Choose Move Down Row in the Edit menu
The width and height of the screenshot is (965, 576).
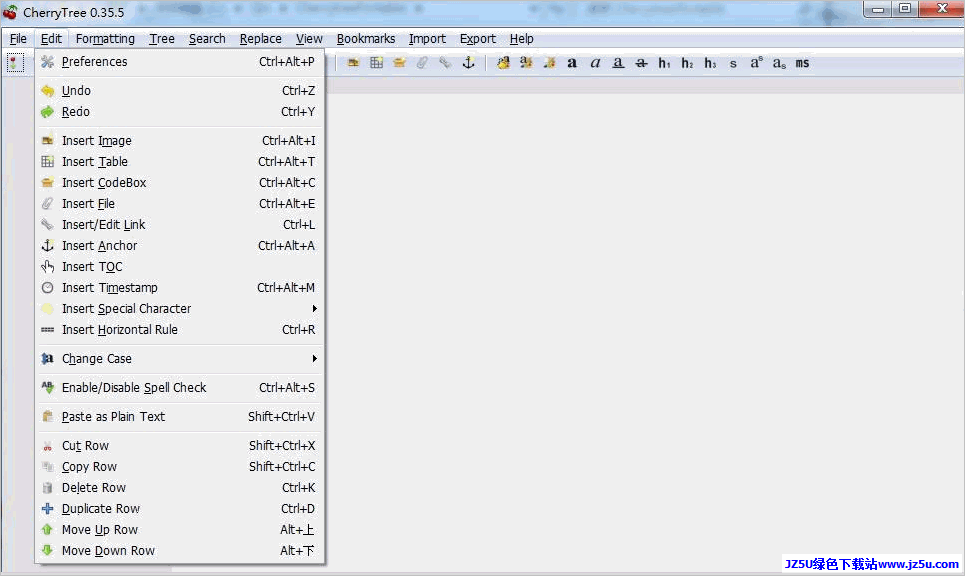coord(179,550)
